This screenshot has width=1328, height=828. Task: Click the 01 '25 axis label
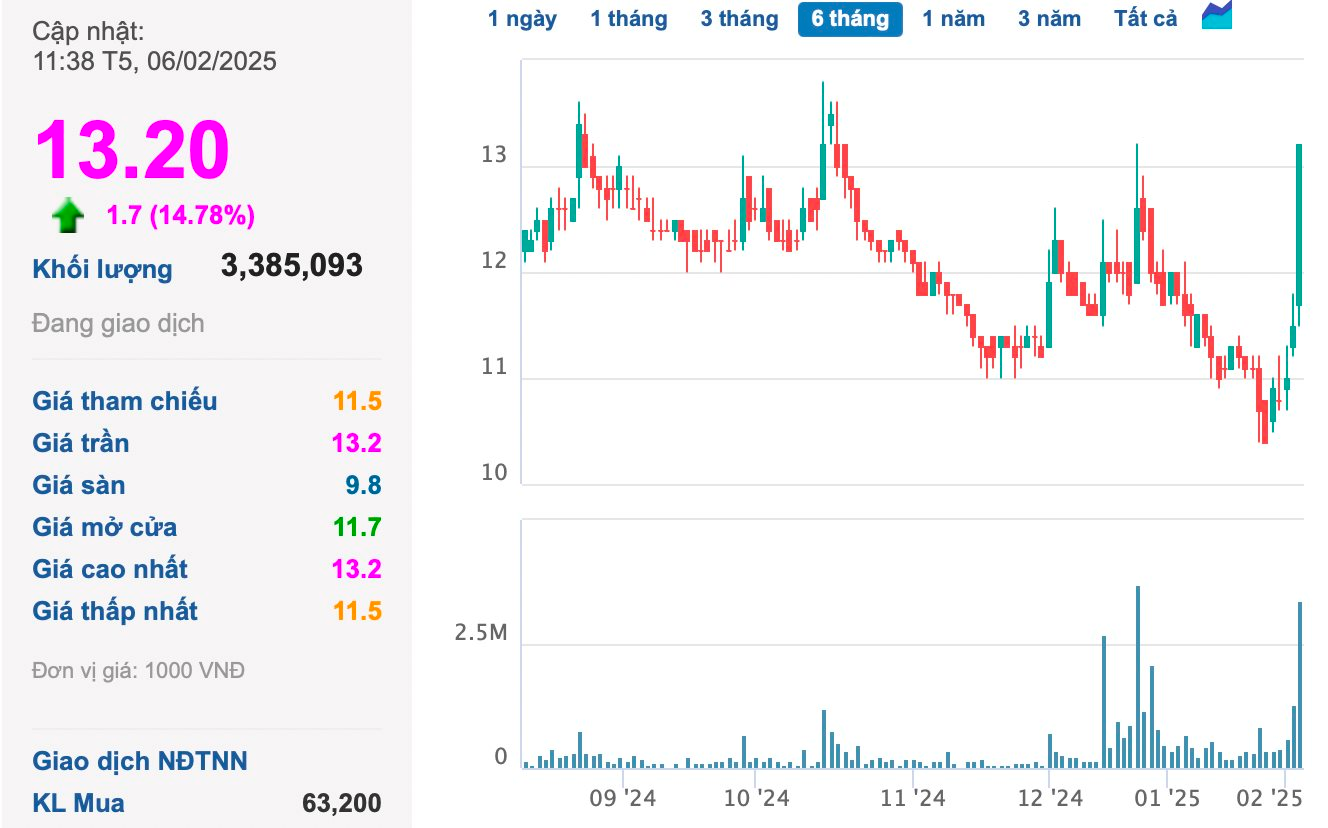(1166, 799)
